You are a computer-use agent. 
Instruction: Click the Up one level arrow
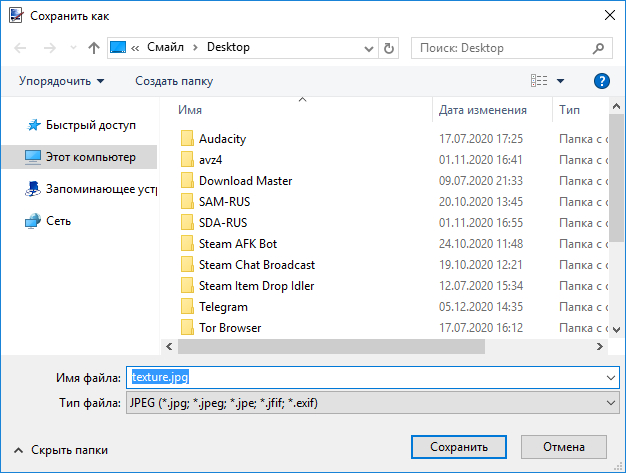click(x=93, y=47)
